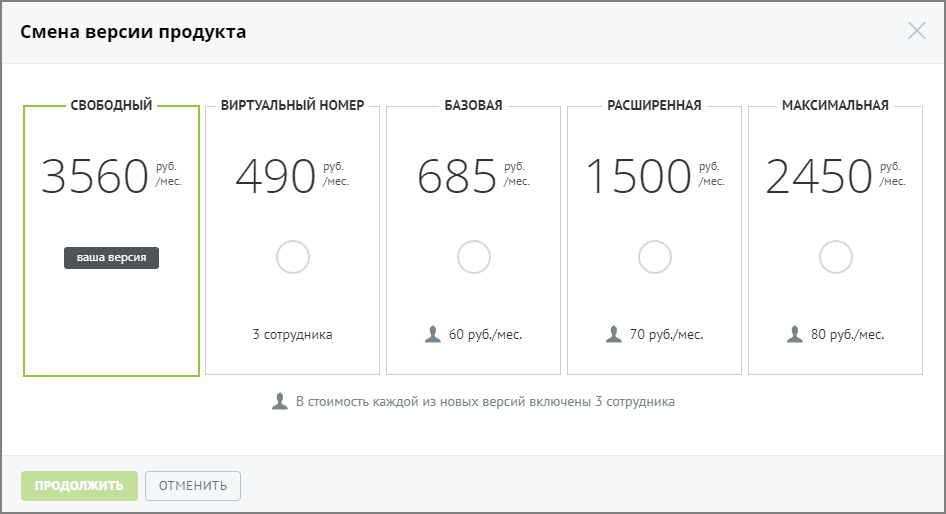This screenshot has width=946, height=514.
Task: Pick the Максимальная plan radio button
Action: click(x=836, y=257)
